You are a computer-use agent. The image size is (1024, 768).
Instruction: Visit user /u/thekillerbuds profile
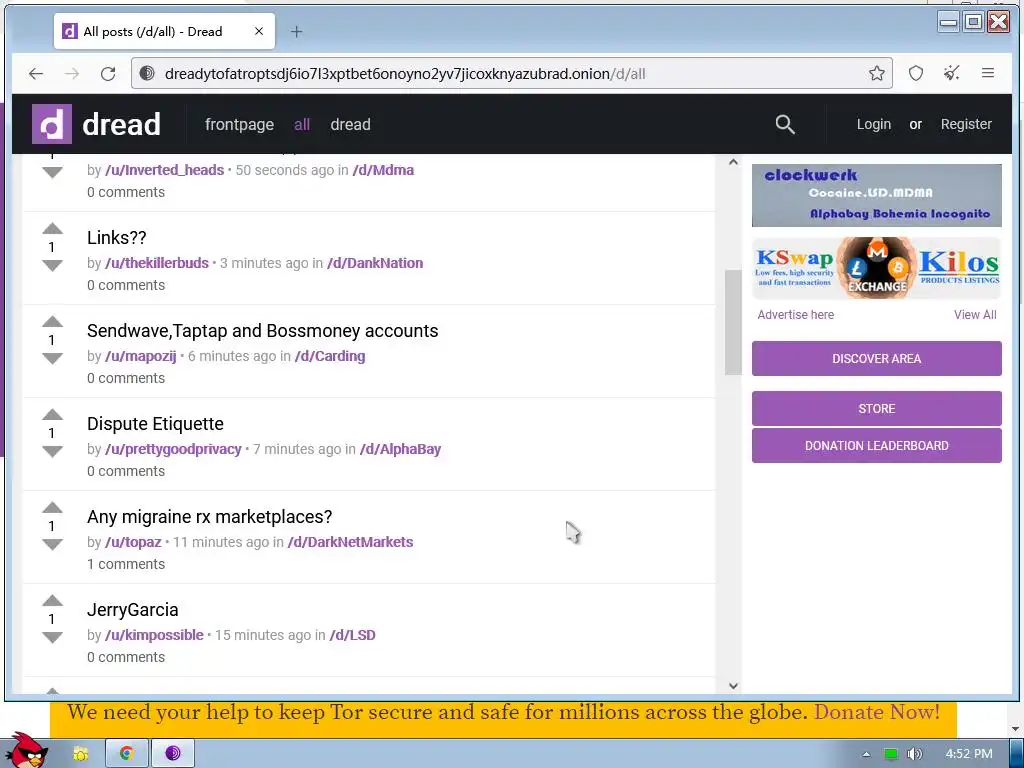(157, 263)
